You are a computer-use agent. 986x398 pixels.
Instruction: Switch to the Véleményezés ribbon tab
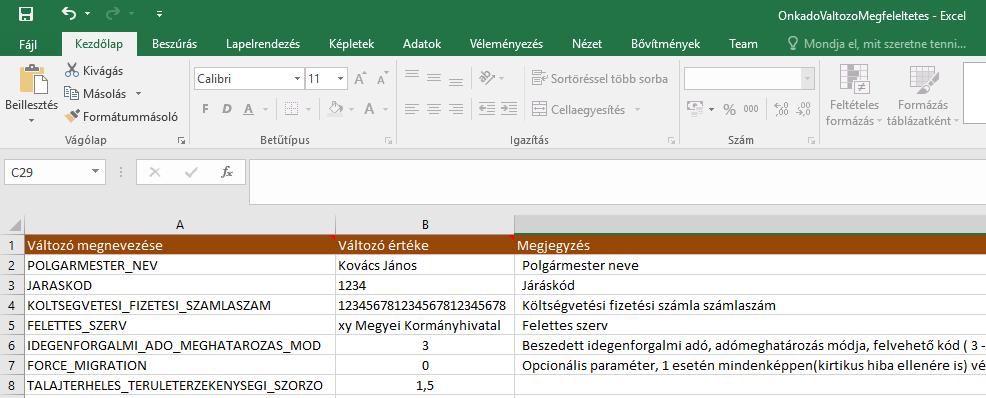tap(506, 44)
